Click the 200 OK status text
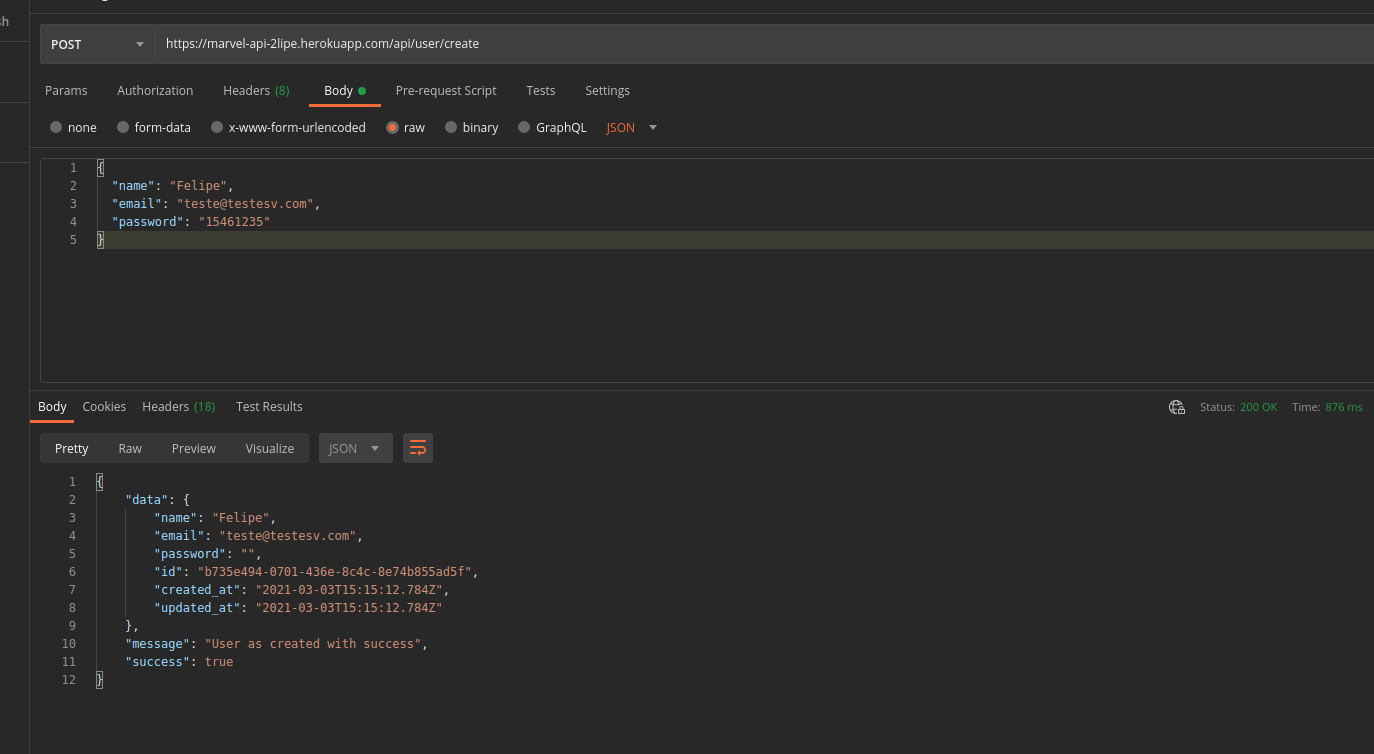The width and height of the screenshot is (1374, 754). pos(1258,407)
